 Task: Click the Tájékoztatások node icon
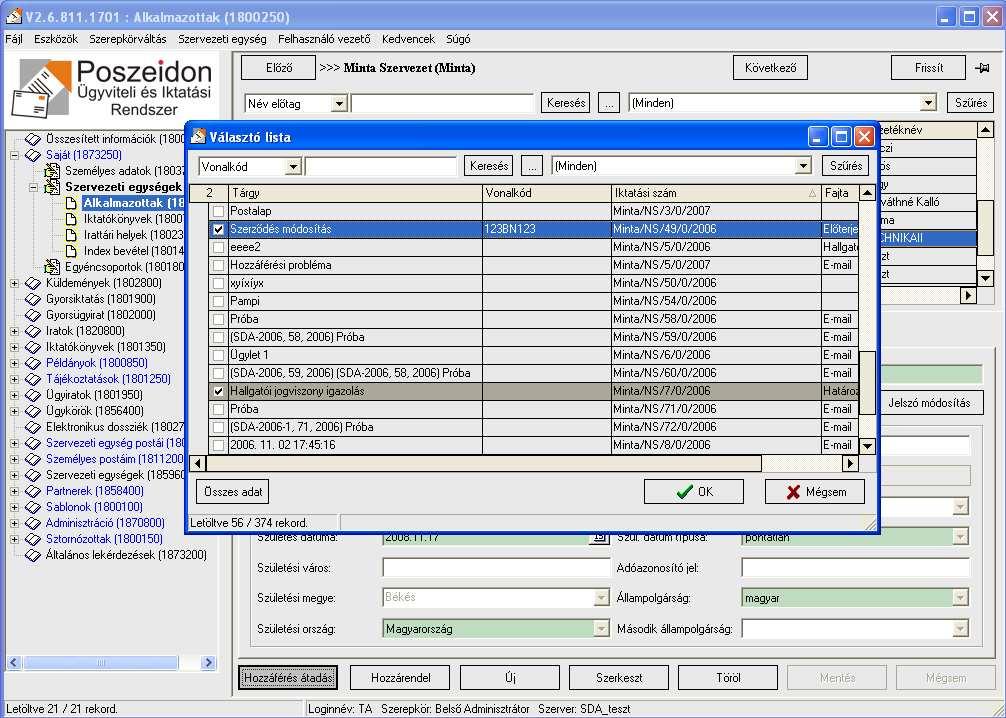point(33,379)
